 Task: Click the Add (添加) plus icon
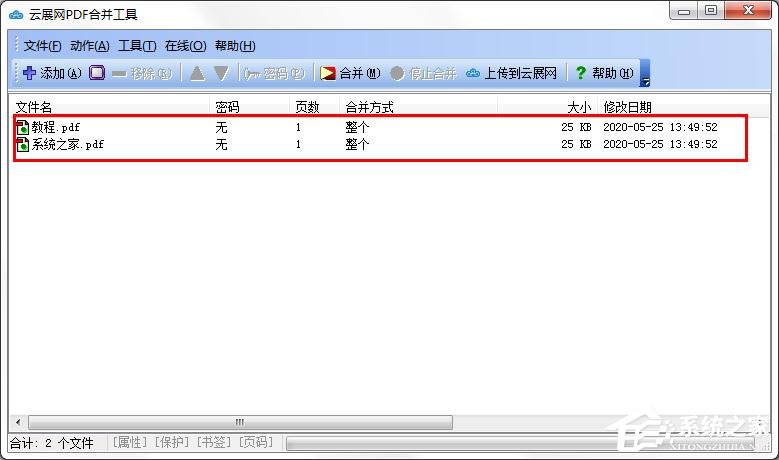29,73
